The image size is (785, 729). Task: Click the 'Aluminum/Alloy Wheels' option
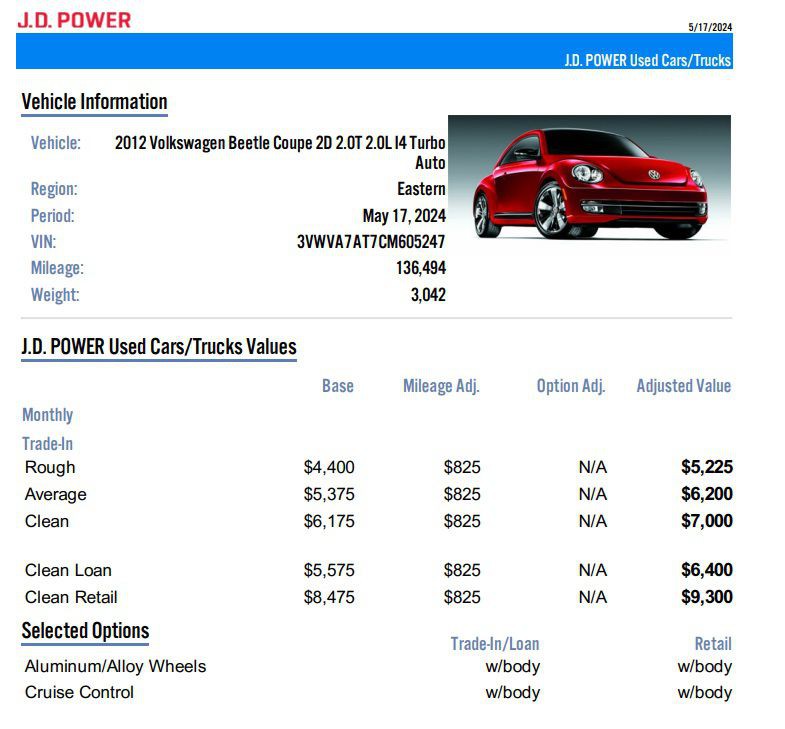pos(115,666)
